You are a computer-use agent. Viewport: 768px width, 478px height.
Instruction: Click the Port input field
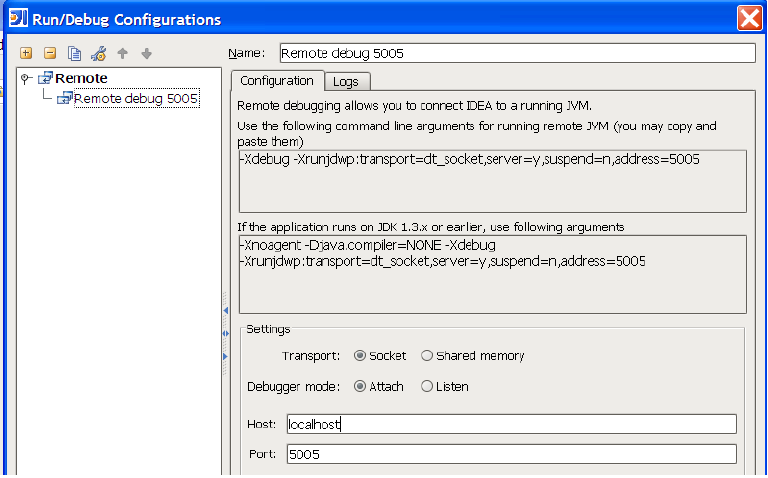pos(510,454)
